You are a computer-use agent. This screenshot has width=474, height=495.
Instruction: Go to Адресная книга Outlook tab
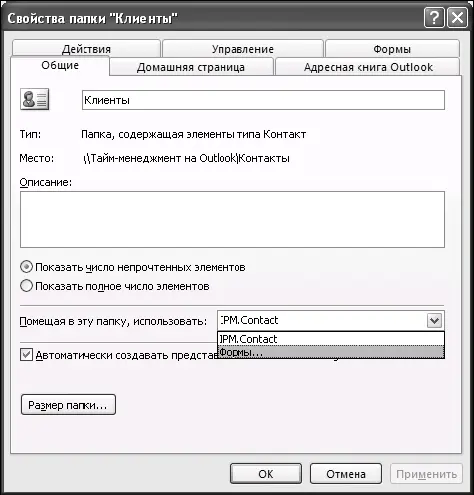368,67
